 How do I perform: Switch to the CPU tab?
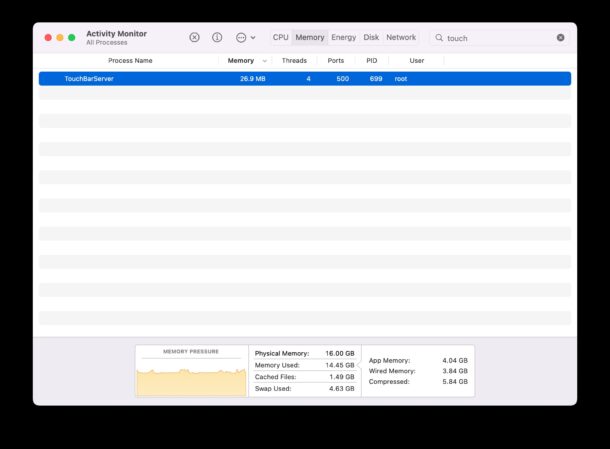tap(280, 37)
